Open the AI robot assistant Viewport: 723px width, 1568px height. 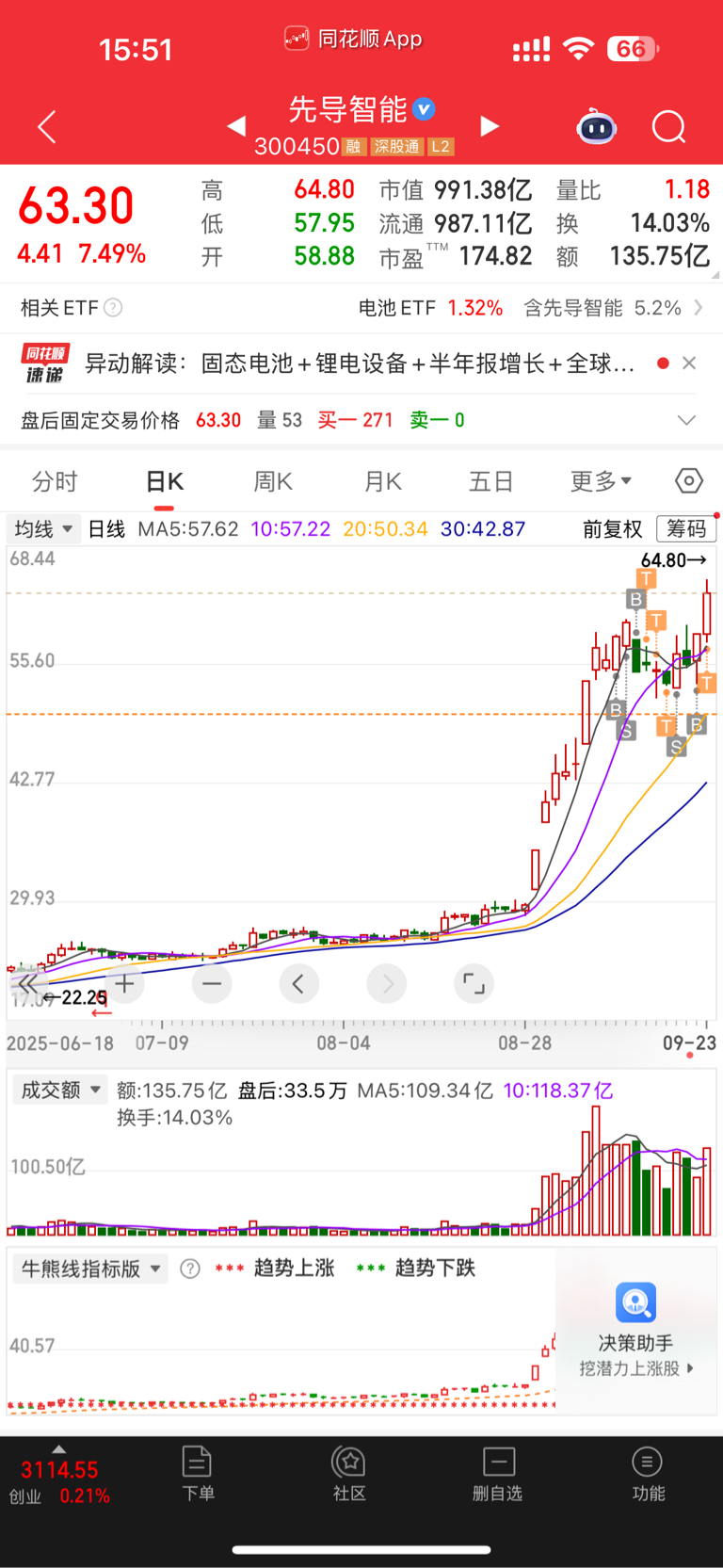click(x=597, y=126)
